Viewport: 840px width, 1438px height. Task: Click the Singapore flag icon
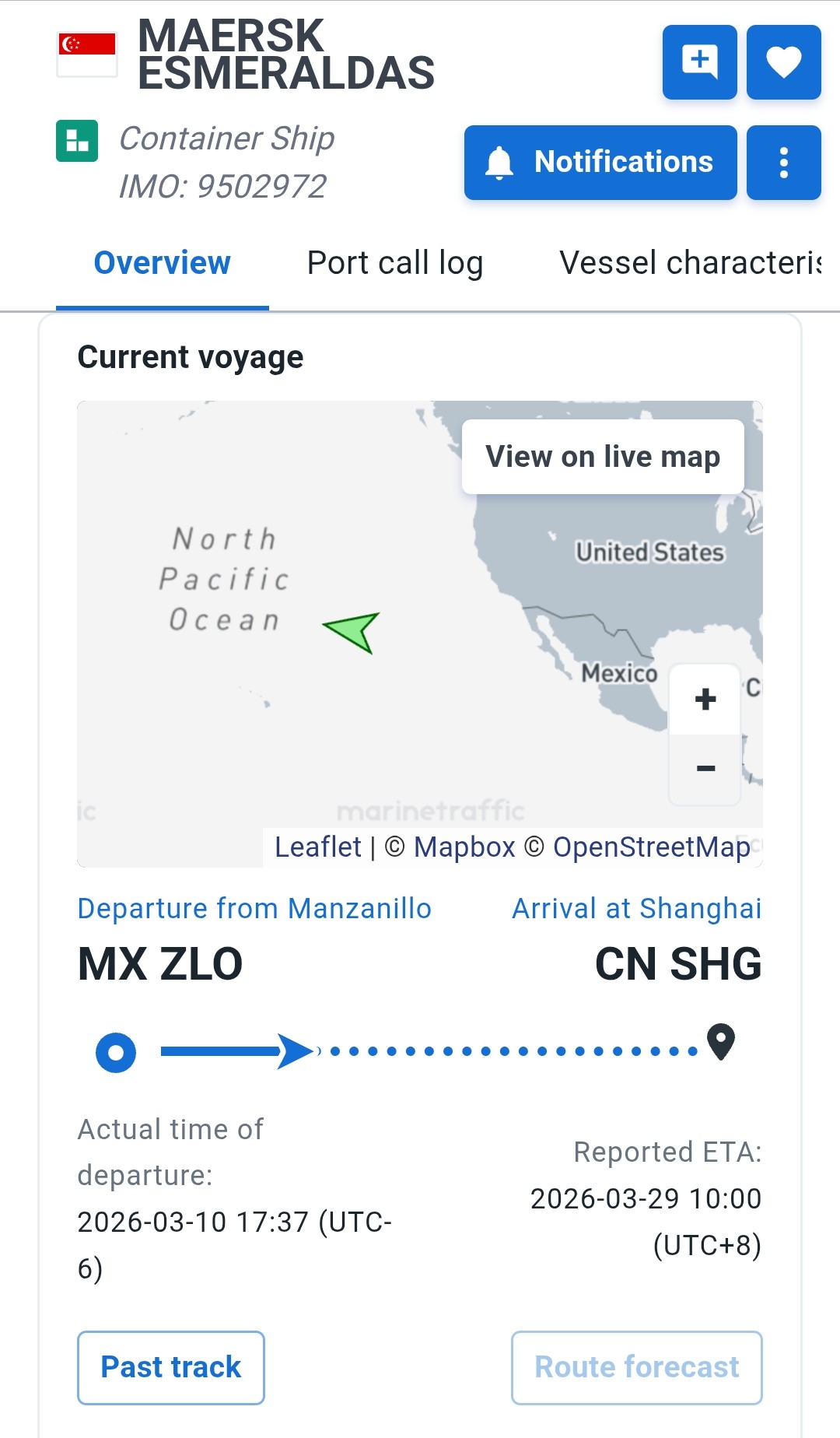pyautogui.click(x=87, y=54)
